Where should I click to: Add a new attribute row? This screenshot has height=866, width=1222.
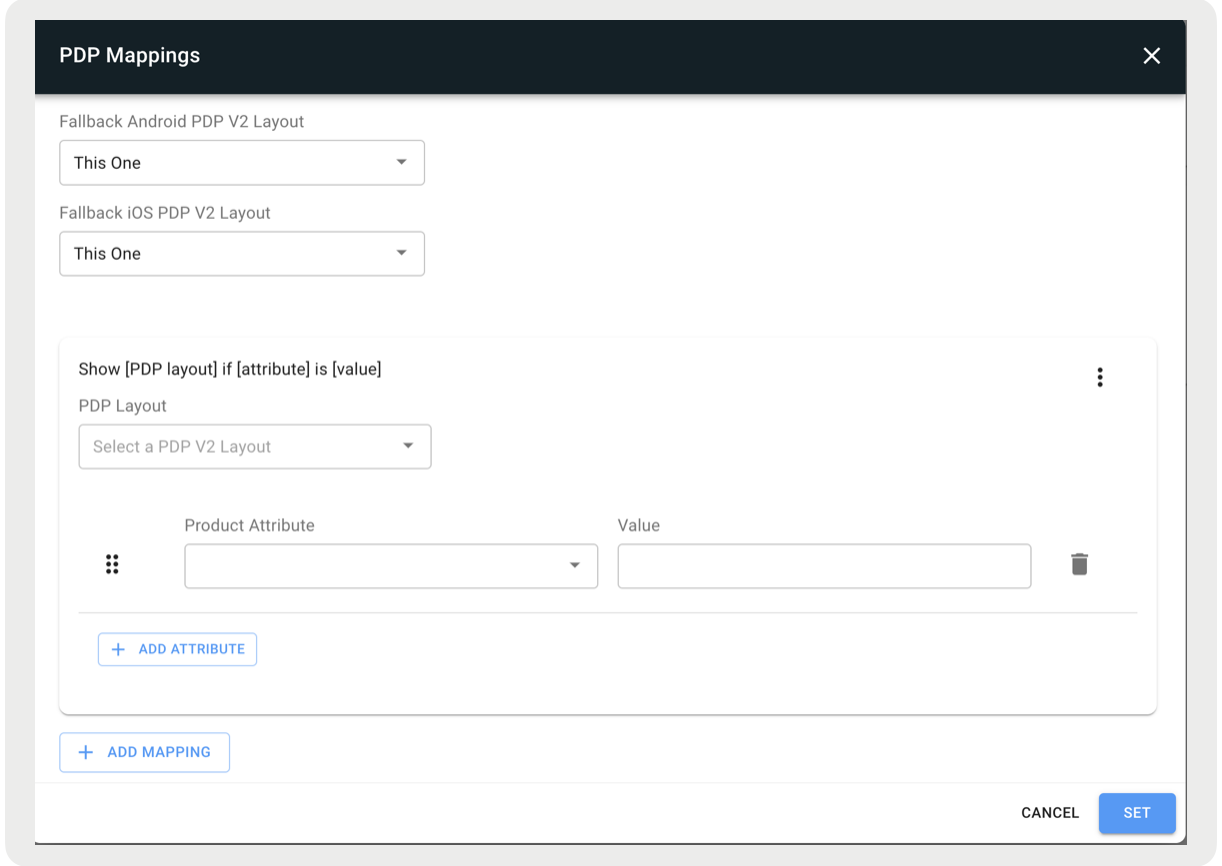pyautogui.click(x=177, y=649)
